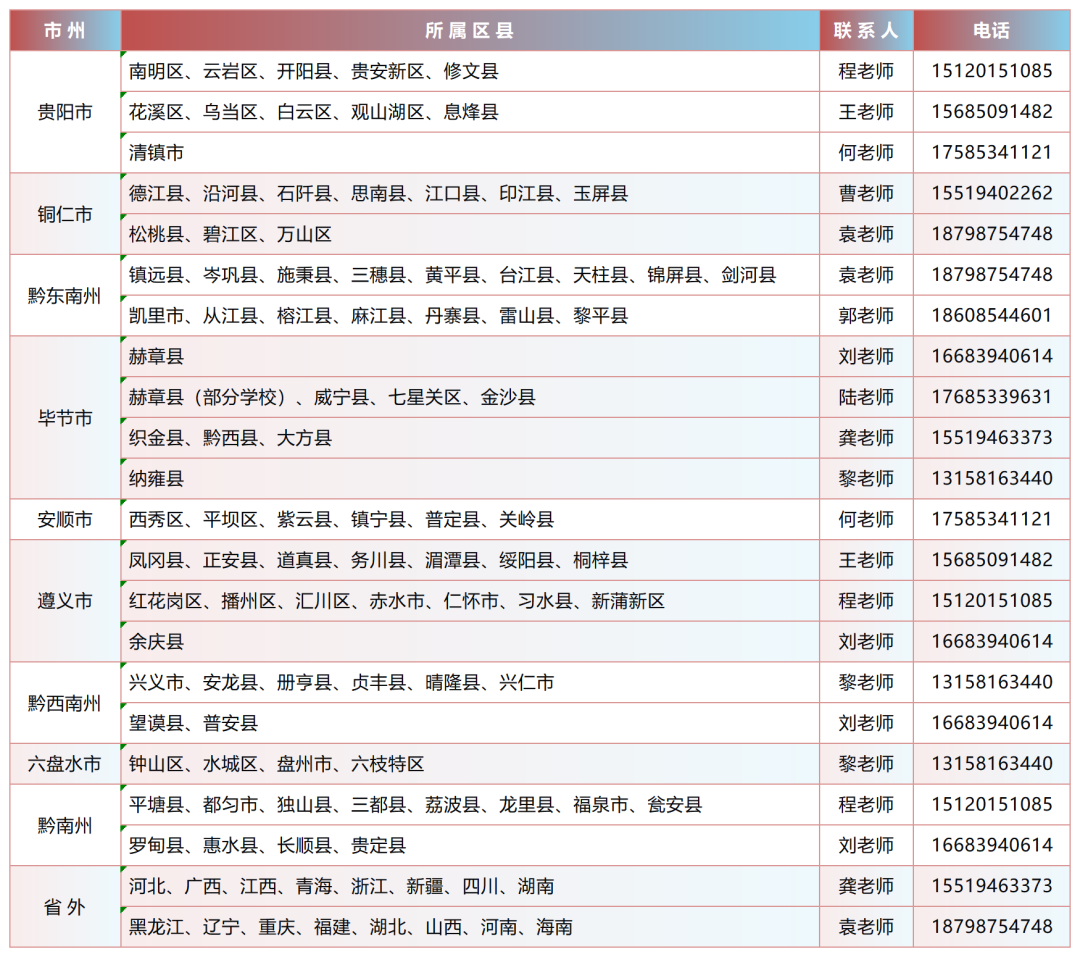Select the 纳雍县 district cell
The height and width of the screenshot is (957, 1080).
point(157,479)
